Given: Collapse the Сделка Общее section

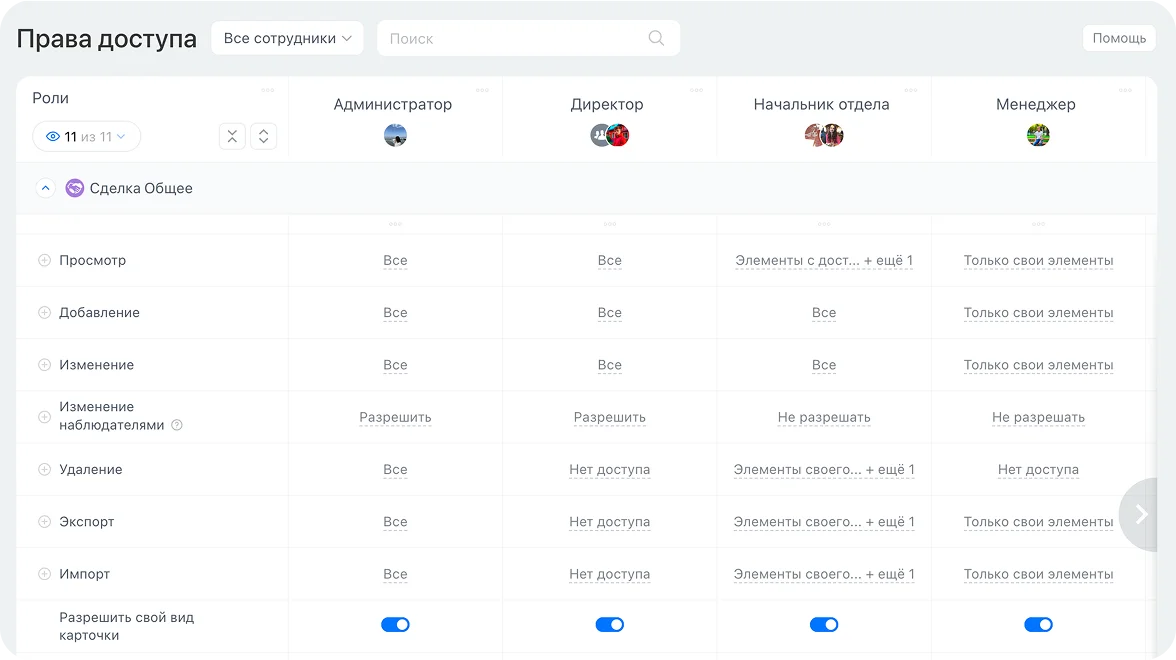Looking at the screenshot, I should point(46,188).
